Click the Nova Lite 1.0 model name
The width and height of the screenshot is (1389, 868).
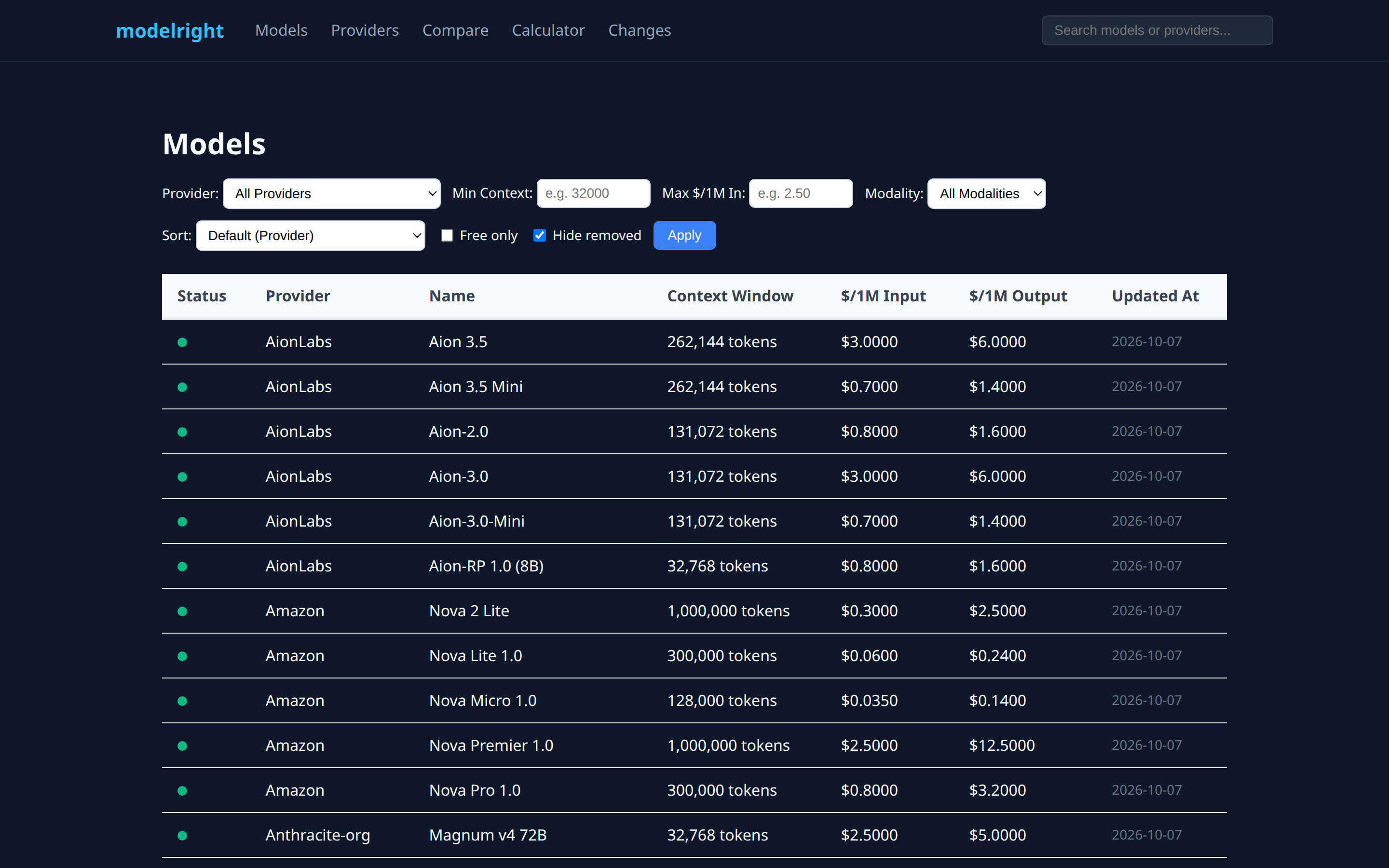(475, 656)
